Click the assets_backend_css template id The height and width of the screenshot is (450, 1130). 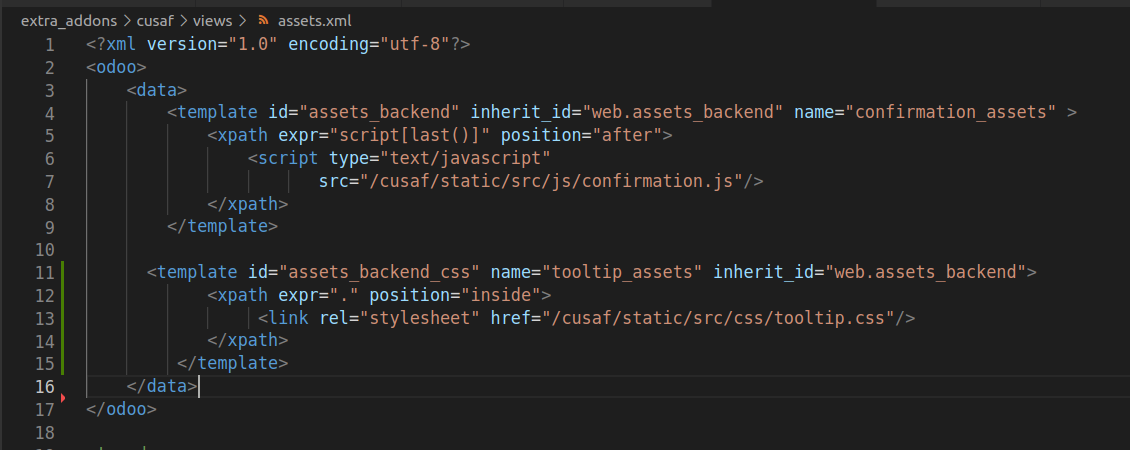pyautogui.click(x=380, y=273)
